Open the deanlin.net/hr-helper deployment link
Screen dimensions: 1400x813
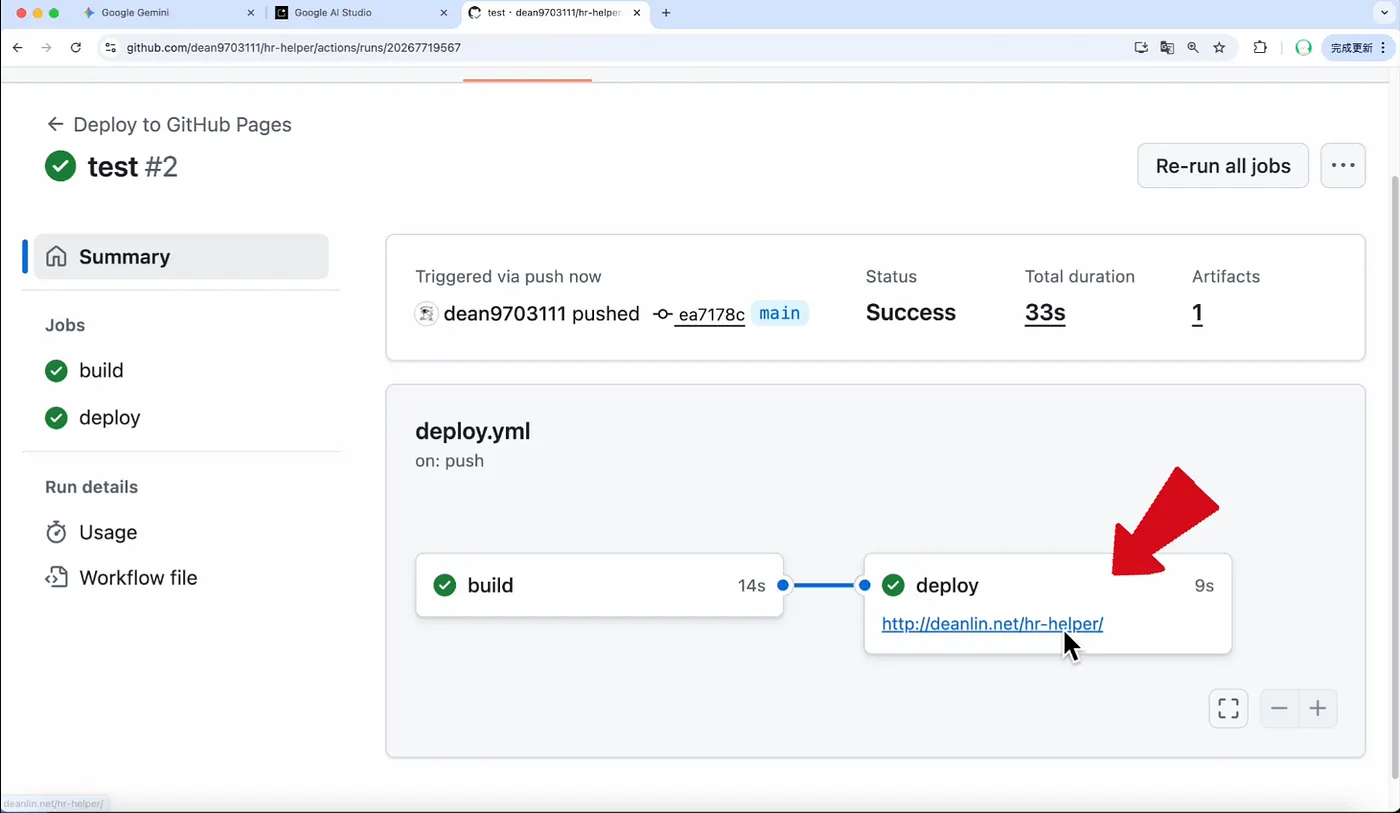(x=992, y=624)
